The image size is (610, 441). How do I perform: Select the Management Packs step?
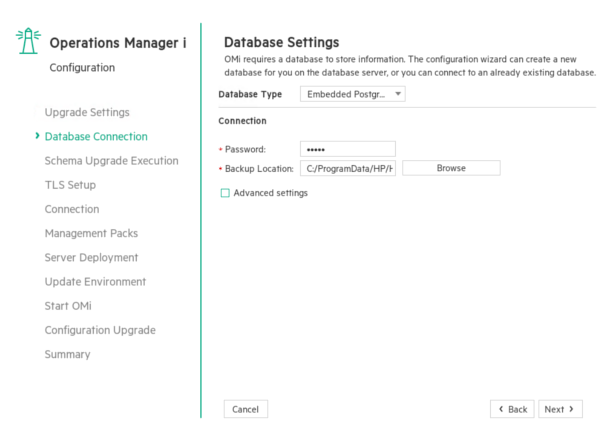(x=91, y=233)
